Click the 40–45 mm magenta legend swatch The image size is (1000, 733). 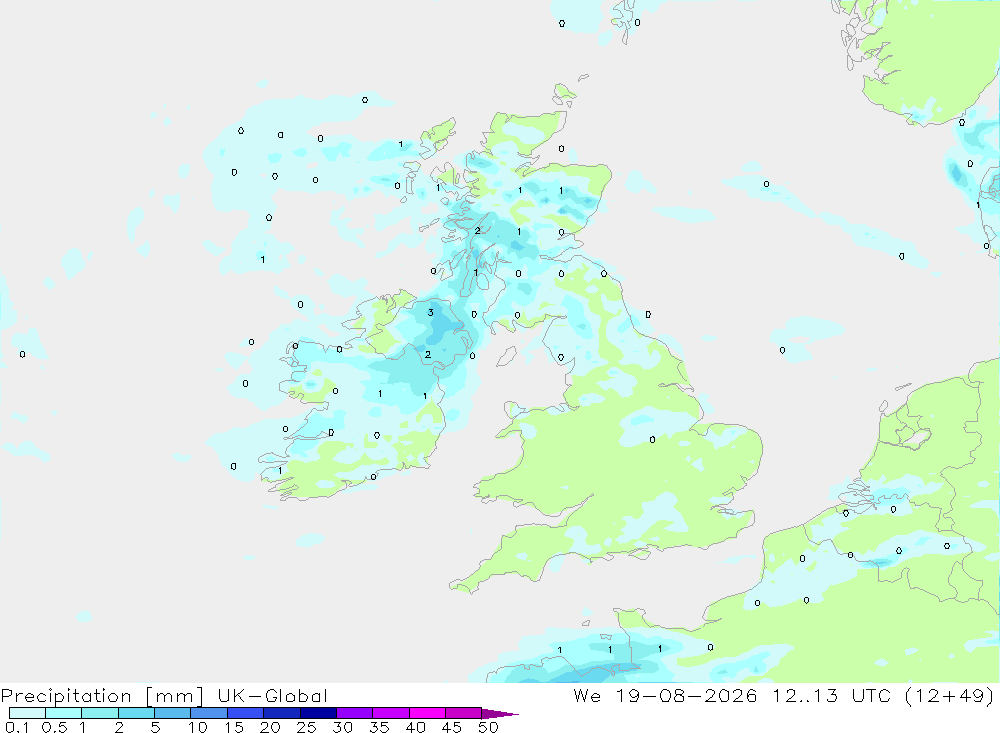click(427, 713)
